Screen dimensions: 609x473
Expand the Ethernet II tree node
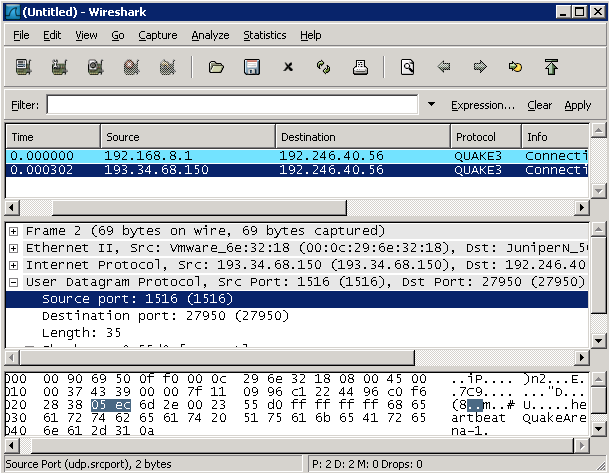13,247
